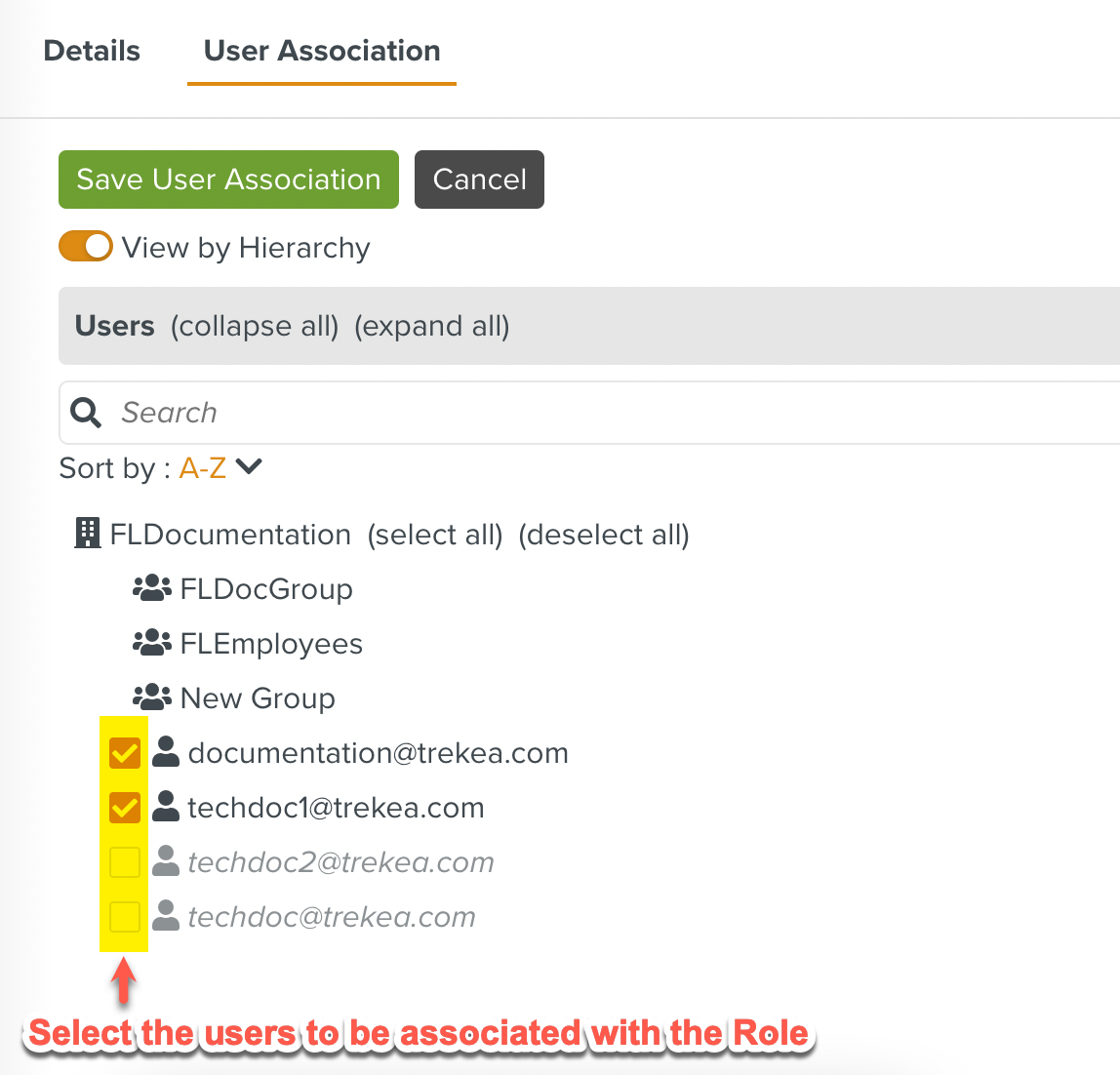Turn off the View by Hierarchy toggle
The width and height of the screenshot is (1120, 1075).
click(x=86, y=247)
